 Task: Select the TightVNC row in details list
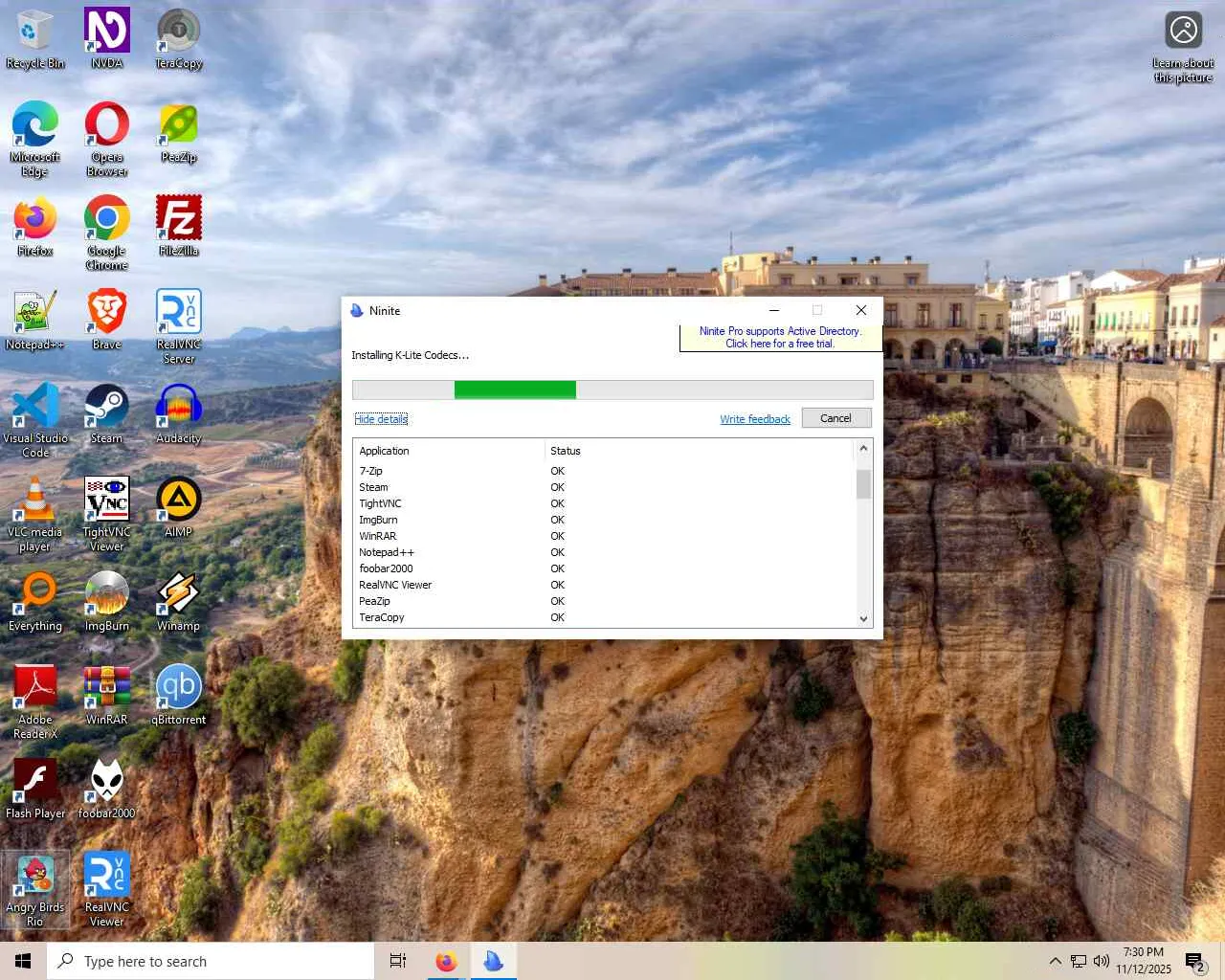click(x=603, y=503)
